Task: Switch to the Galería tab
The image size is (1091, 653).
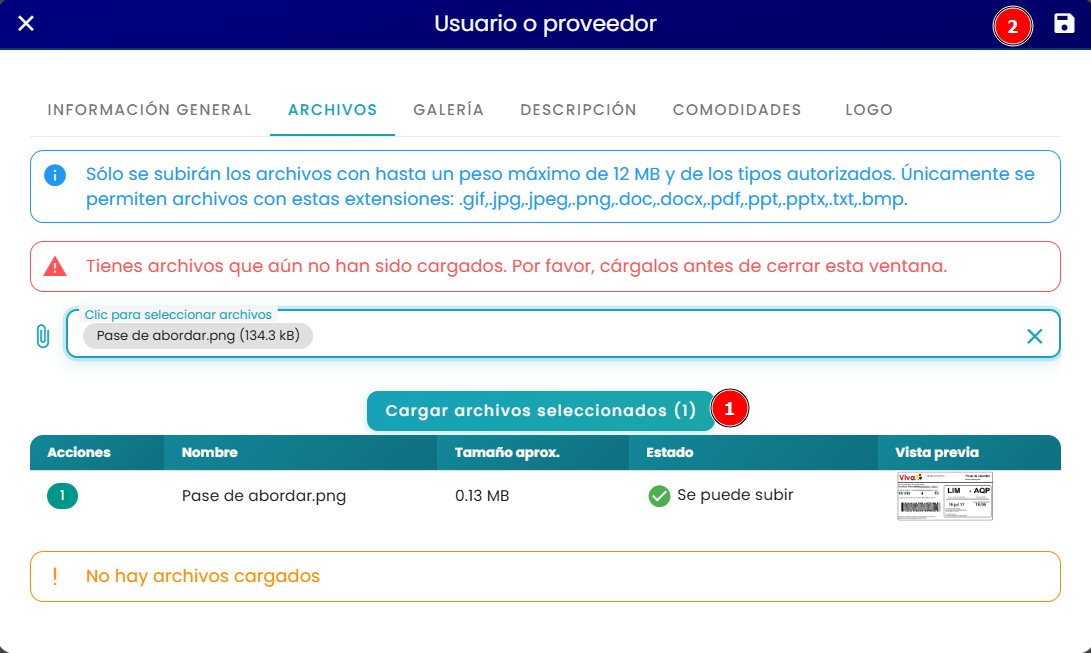Action: (448, 110)
